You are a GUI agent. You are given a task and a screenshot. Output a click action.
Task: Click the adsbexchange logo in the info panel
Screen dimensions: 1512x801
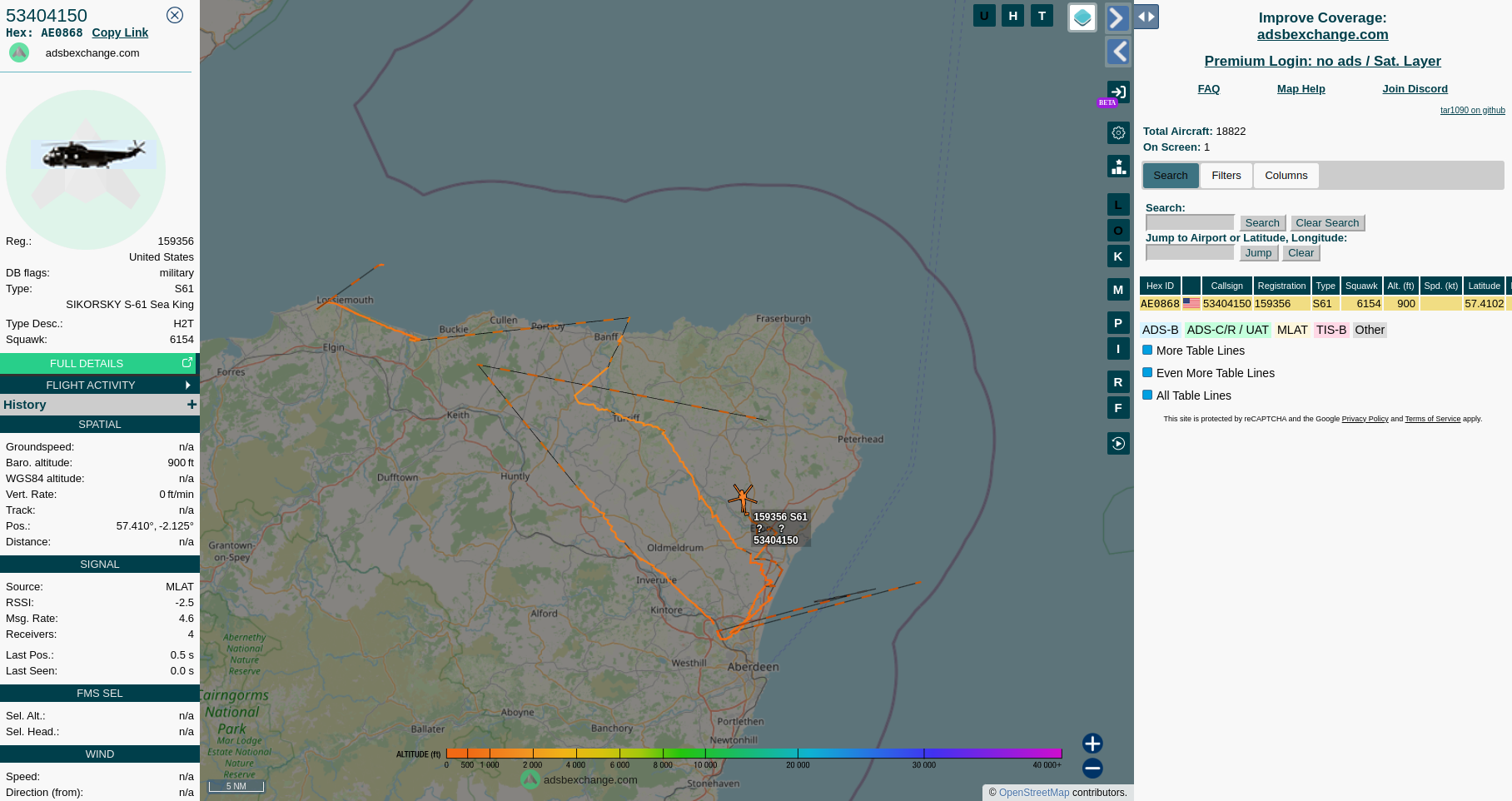tap(19, 52)
